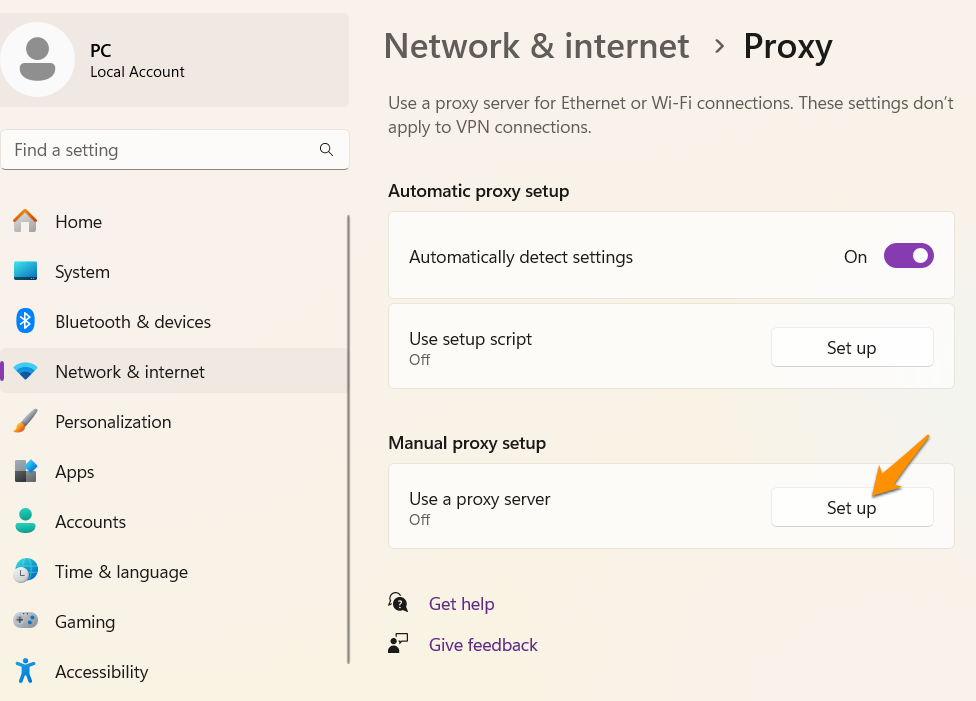Open the PC Local Account profile
Screen dimensions: 976x701
[137, 60]
